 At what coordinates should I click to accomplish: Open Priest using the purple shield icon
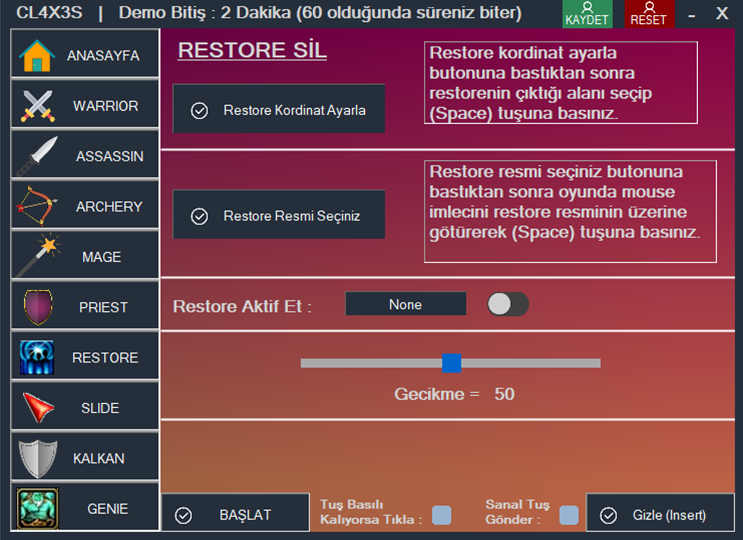point(37,307)
